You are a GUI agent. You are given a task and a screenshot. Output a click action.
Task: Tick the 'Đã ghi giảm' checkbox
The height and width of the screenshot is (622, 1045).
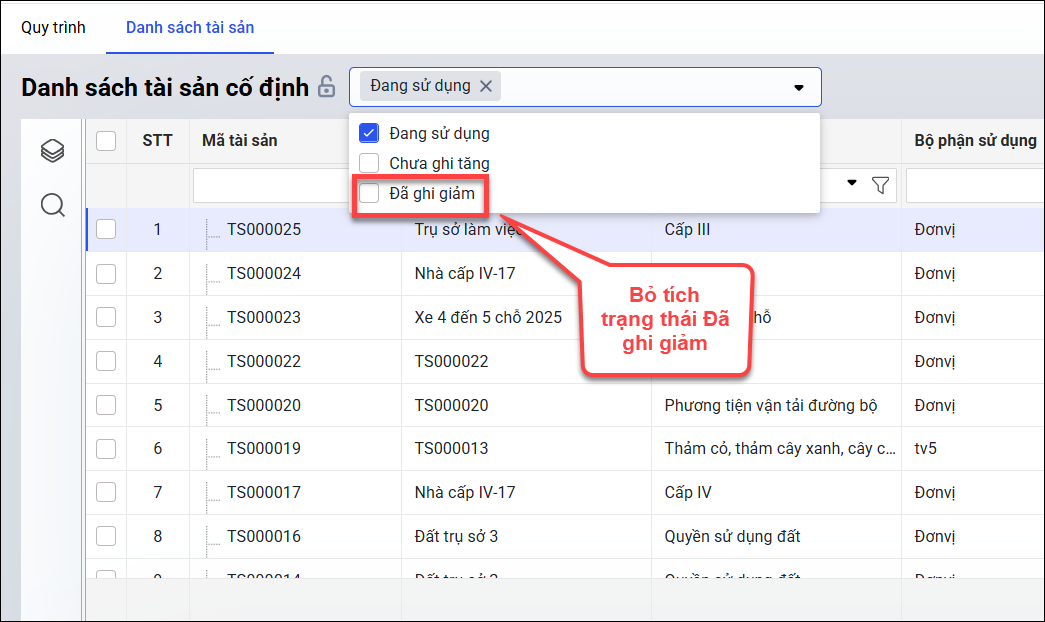[x=369, y=193]
